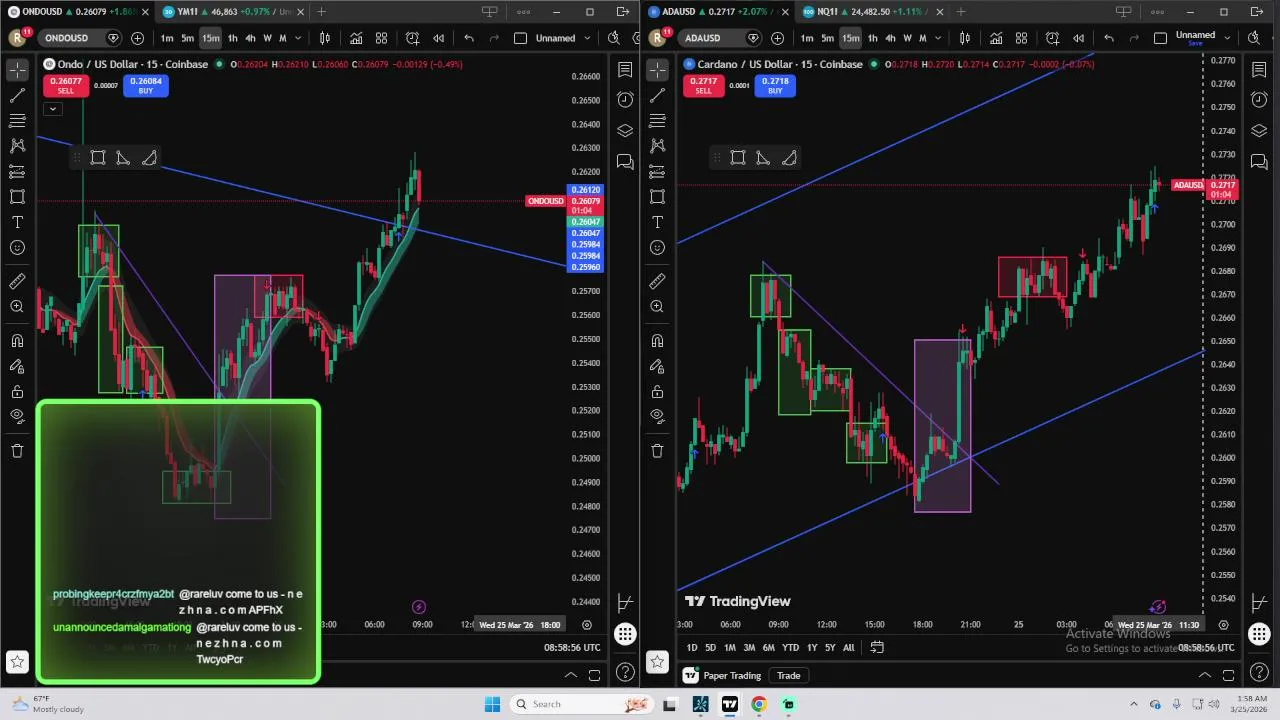1280x720 pixels.
Task: Select geometric shapes tool in ADAUSD window
Action: click(x=657, y=197)
